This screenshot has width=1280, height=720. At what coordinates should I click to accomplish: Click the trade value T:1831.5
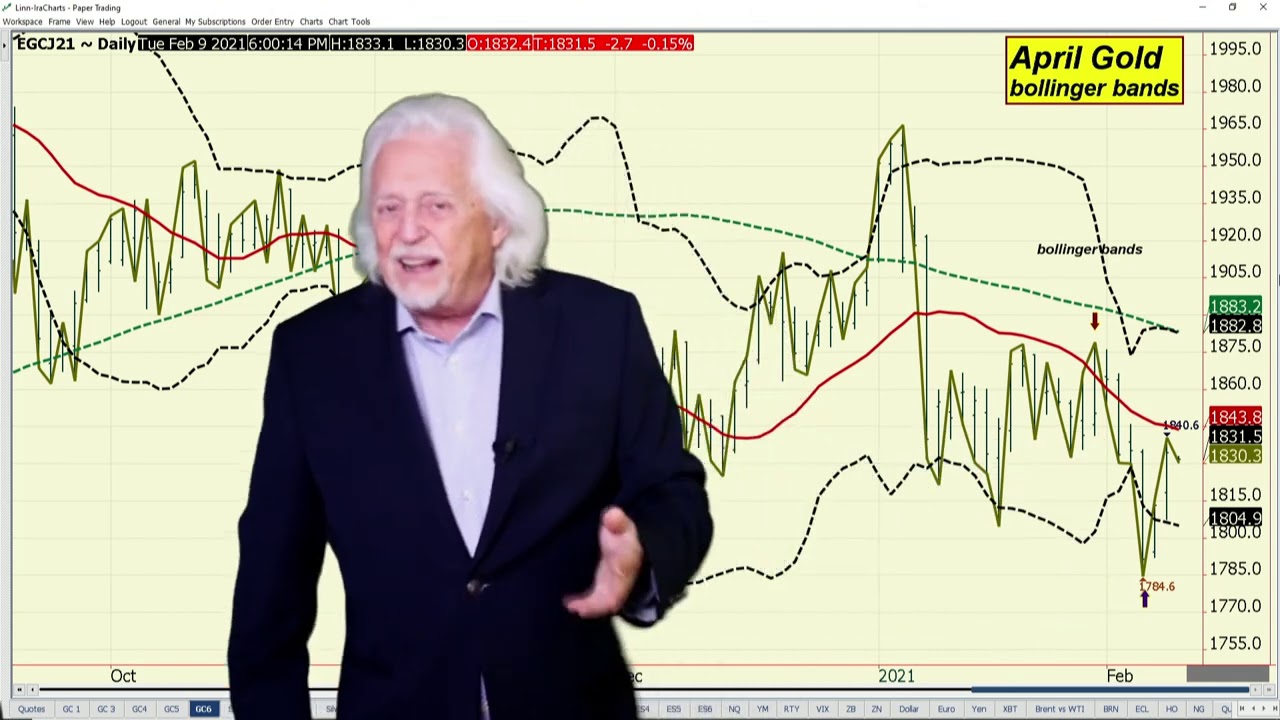pyautogui.click(x=565, y=44)
